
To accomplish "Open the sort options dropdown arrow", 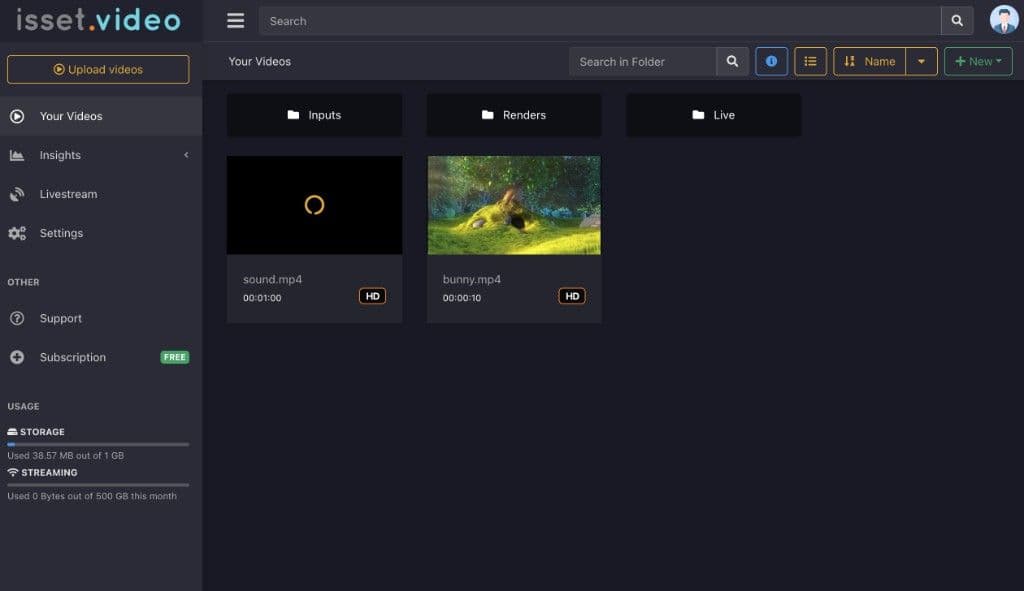I will pos(921,61).
